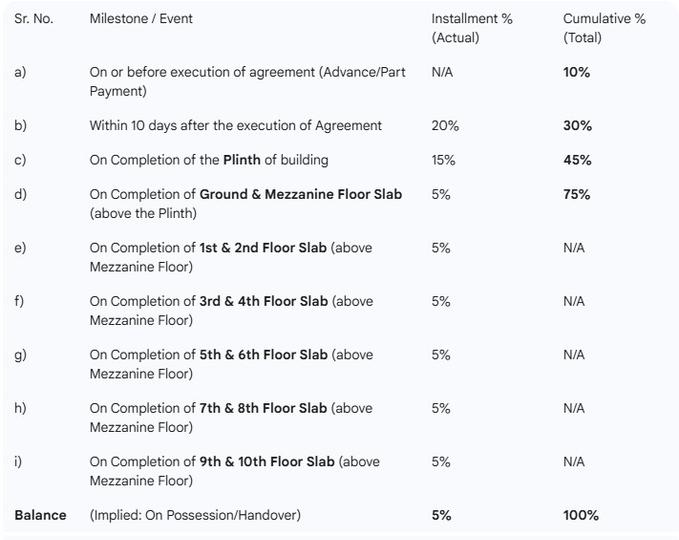679x540 pixels.
Task: Click the "Sr. No." column header
Action: (x=33, y=18)
